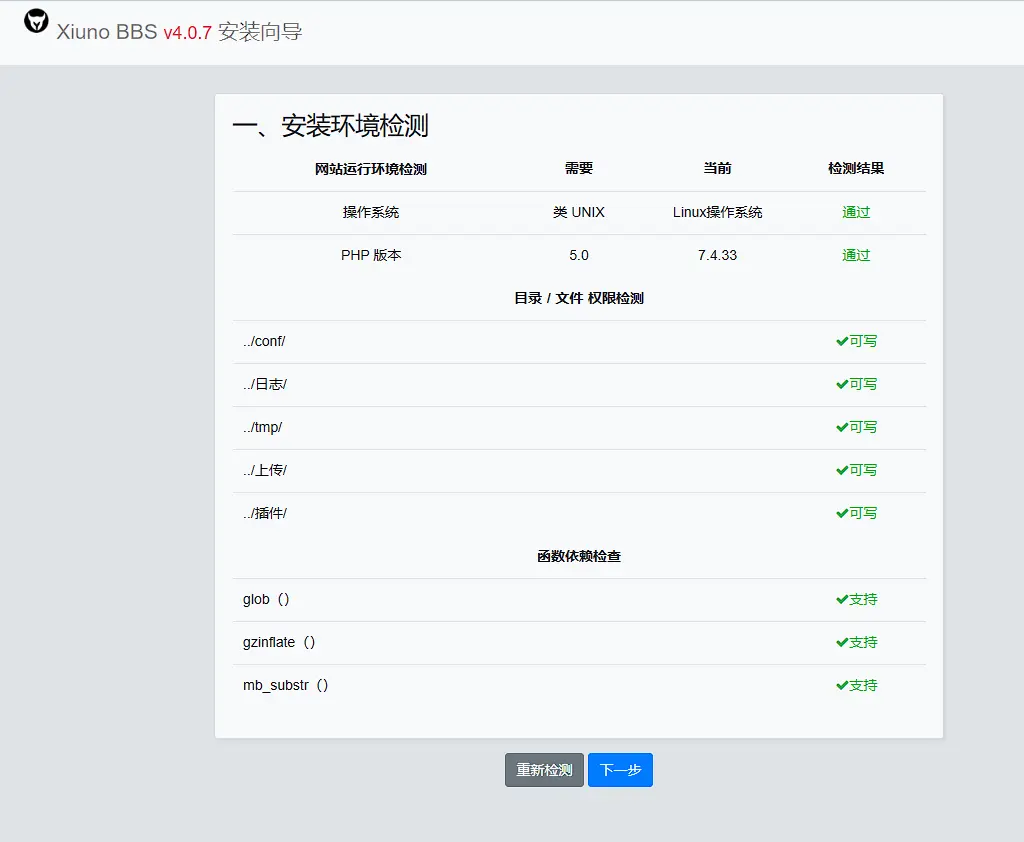The width and height of the screenshot is (1024, 842).
Task: Click the green checkmark for ../上传/
Action: click(x=842, y=470)
